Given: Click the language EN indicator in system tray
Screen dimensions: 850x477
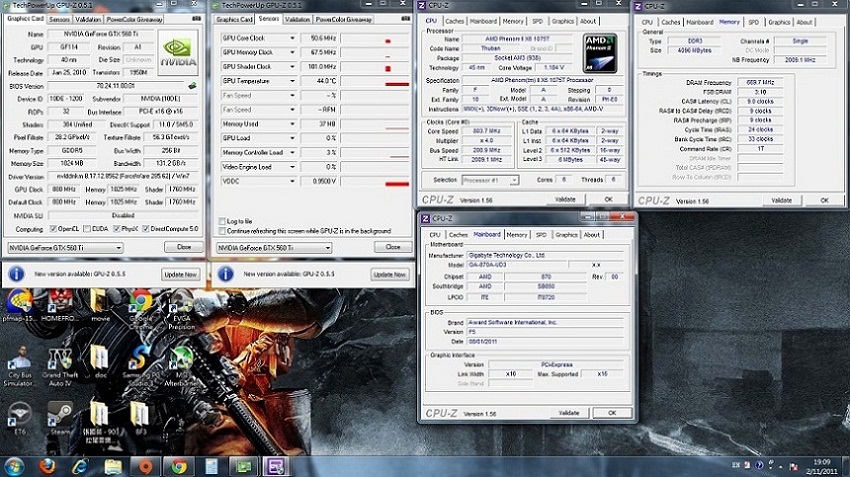Looking at the screenshot, I should [736, 465].
